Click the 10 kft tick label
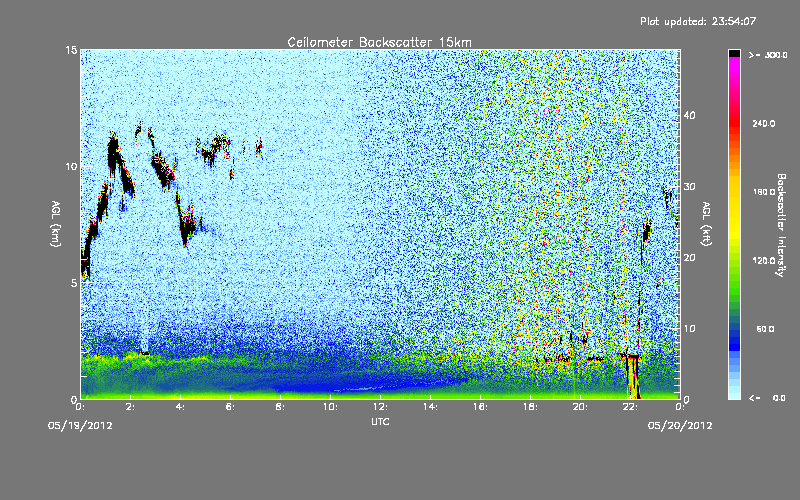 point(689,329)
